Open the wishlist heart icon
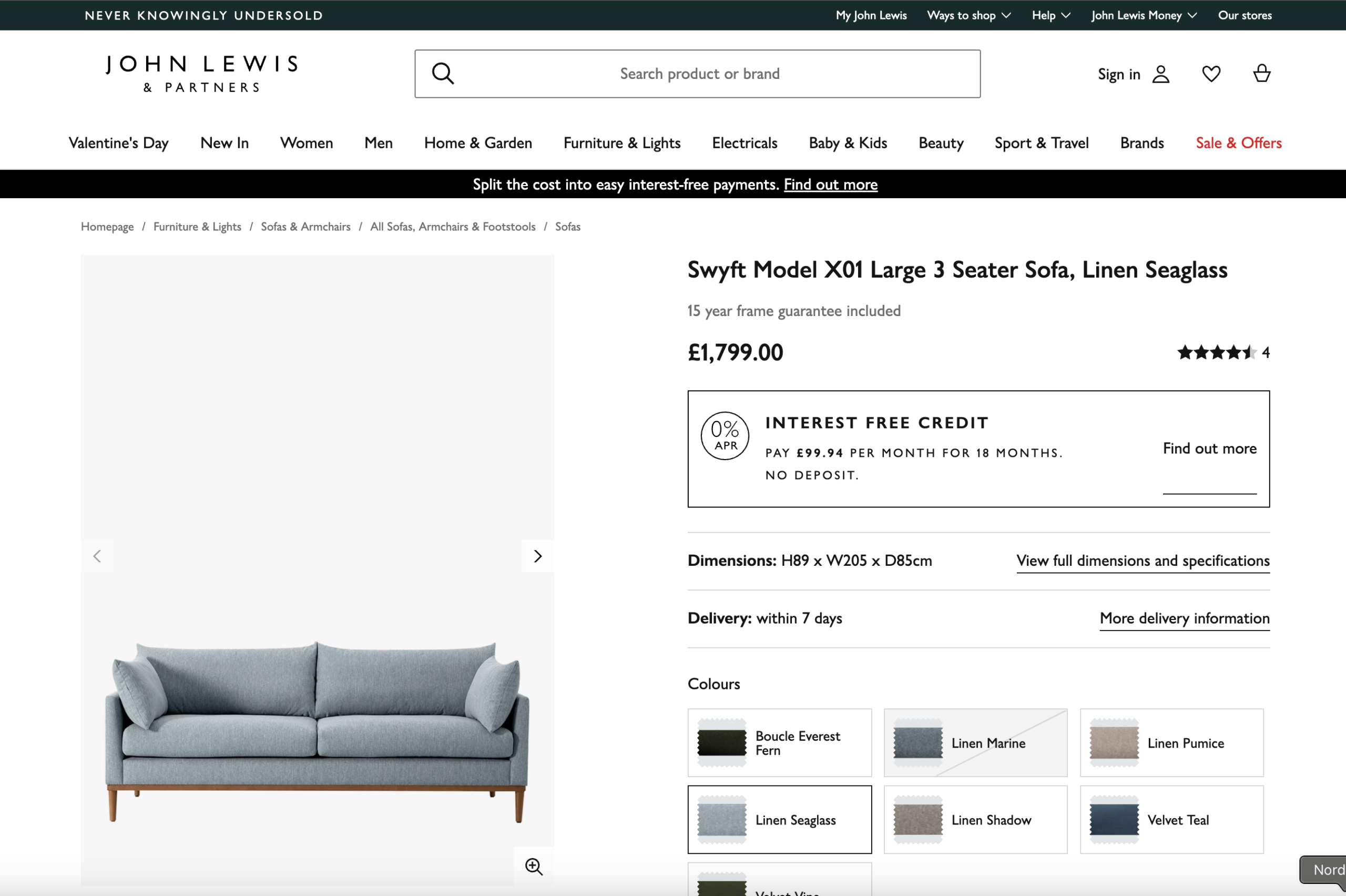The width and height of the screenshot is (1346, 896). [1211, 74]
